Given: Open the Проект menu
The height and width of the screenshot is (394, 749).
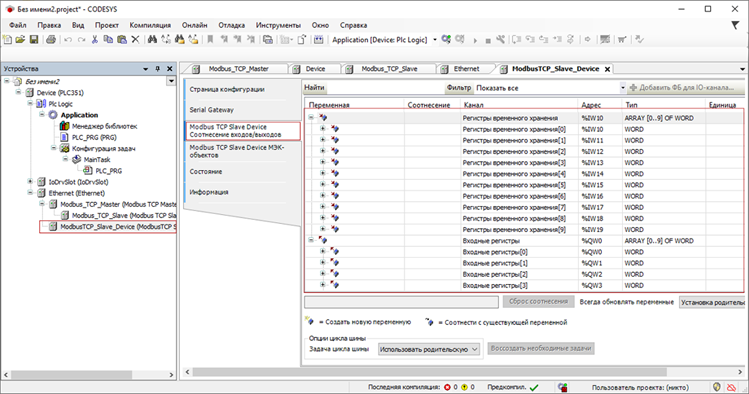Looking at the screenshot, I should click(x=107, y=25).
